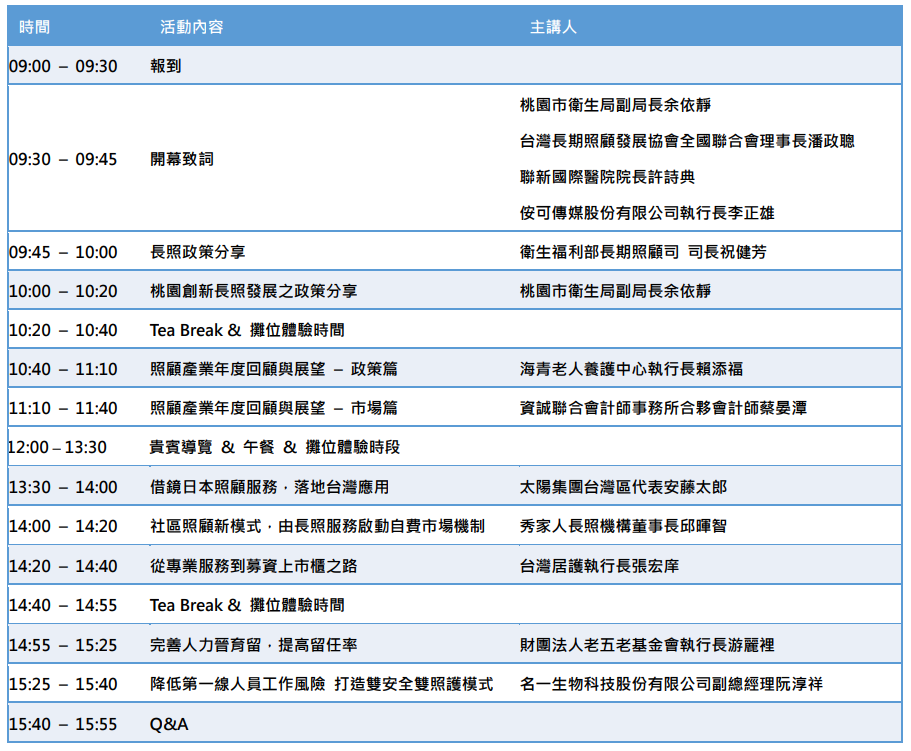Viewport: 911px width, 751px height.
Task: Select the 貴賓導覽 & 午餐 session row
Action: pos(274,447)
